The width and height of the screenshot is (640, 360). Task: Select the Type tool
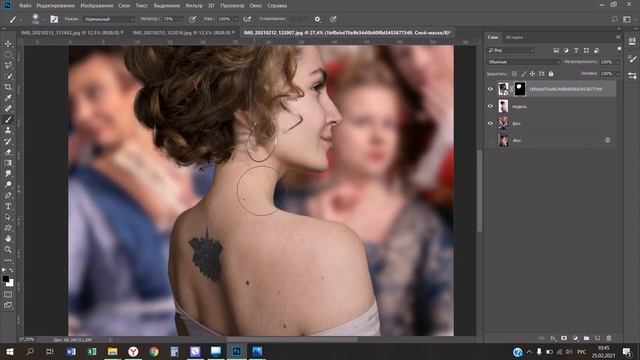pos(8,206)
